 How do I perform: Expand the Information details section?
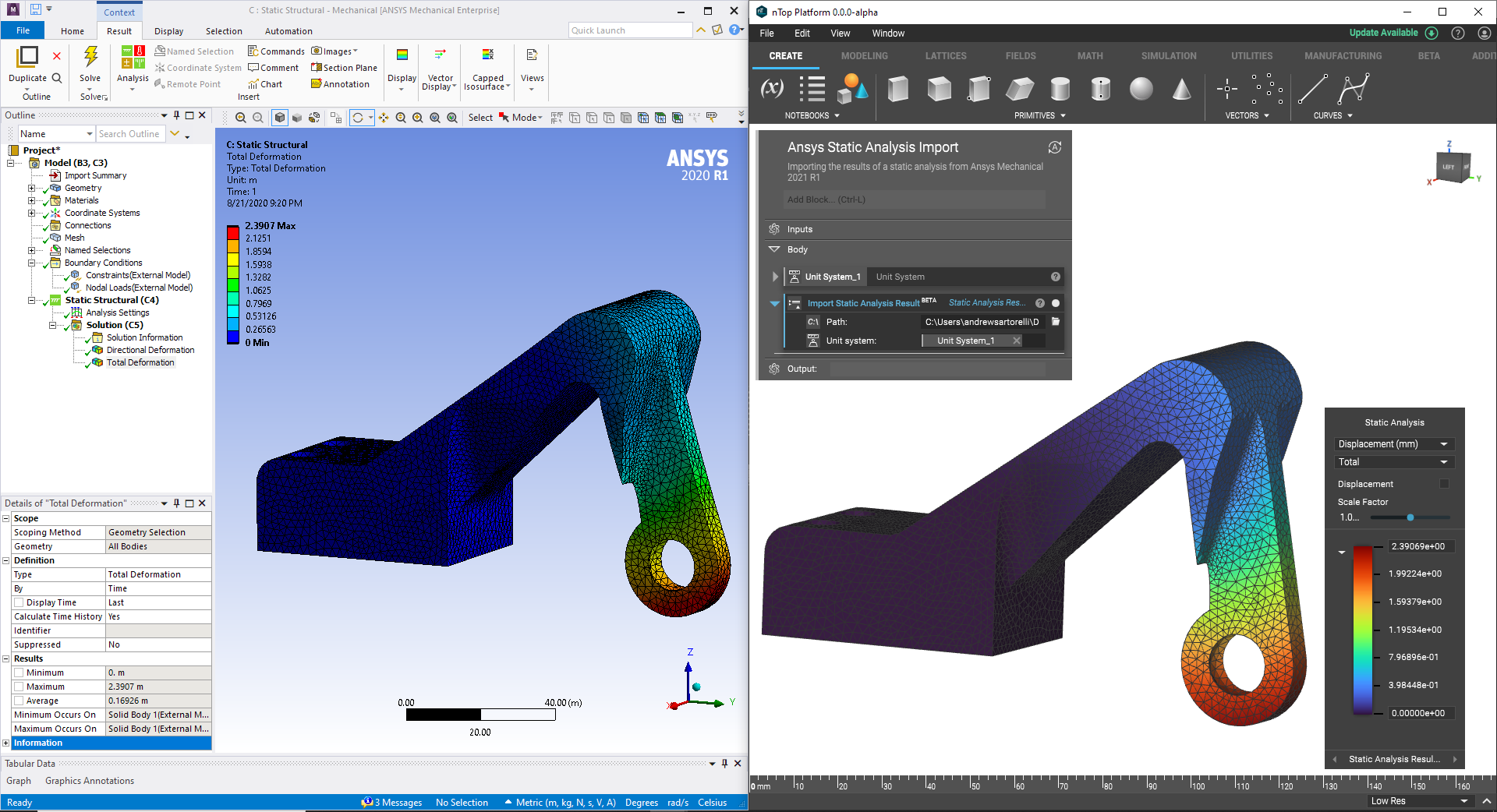tap(6, 743)
